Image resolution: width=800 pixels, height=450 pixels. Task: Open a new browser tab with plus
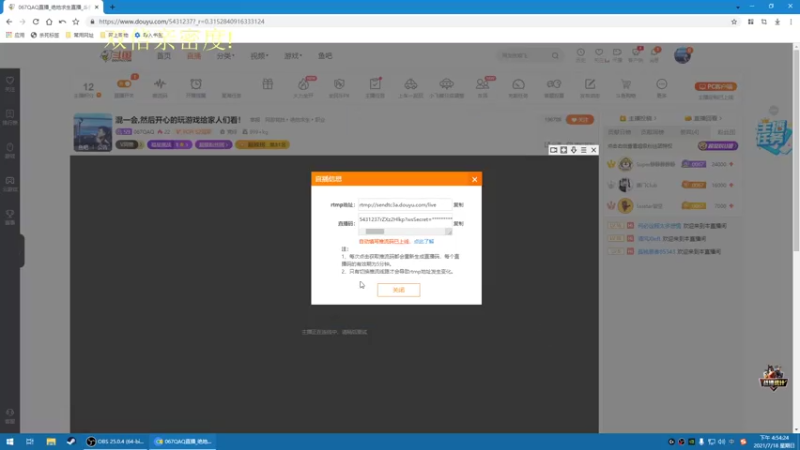pyautogui.click(x=112, y=7)
